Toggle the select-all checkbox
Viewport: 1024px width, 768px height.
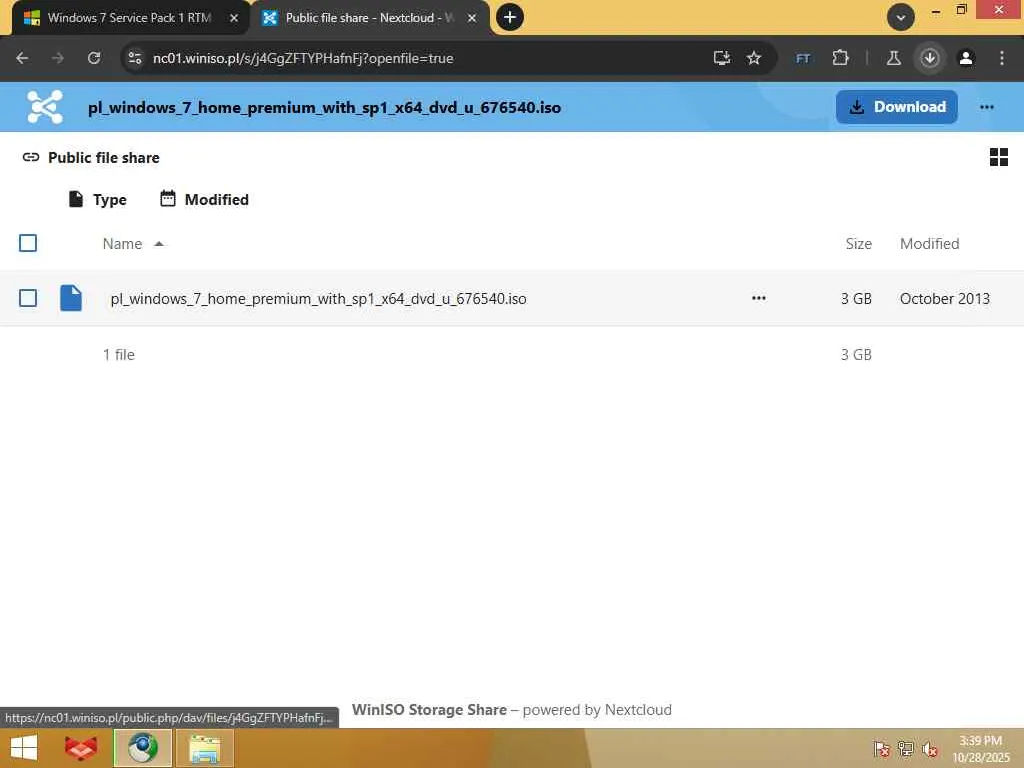click(28, 243)
